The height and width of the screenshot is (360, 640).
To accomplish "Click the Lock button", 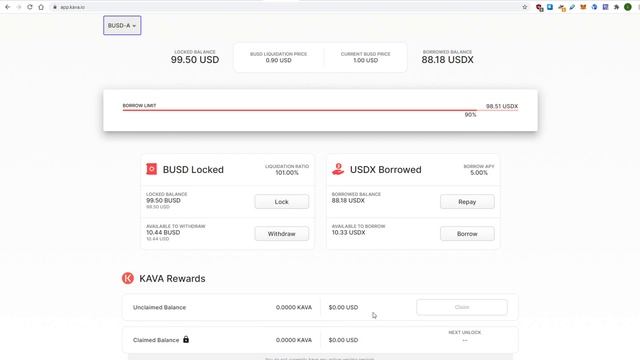I will pyautogui.click(x=282, y=202).
